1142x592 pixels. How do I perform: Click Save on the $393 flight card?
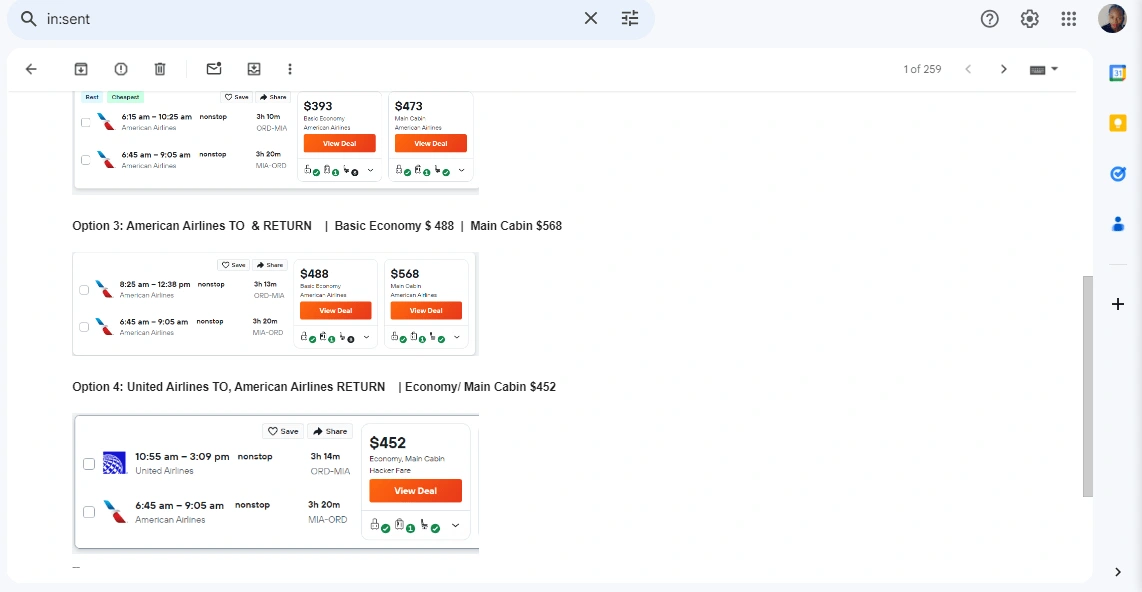click(x=237, y=97)
